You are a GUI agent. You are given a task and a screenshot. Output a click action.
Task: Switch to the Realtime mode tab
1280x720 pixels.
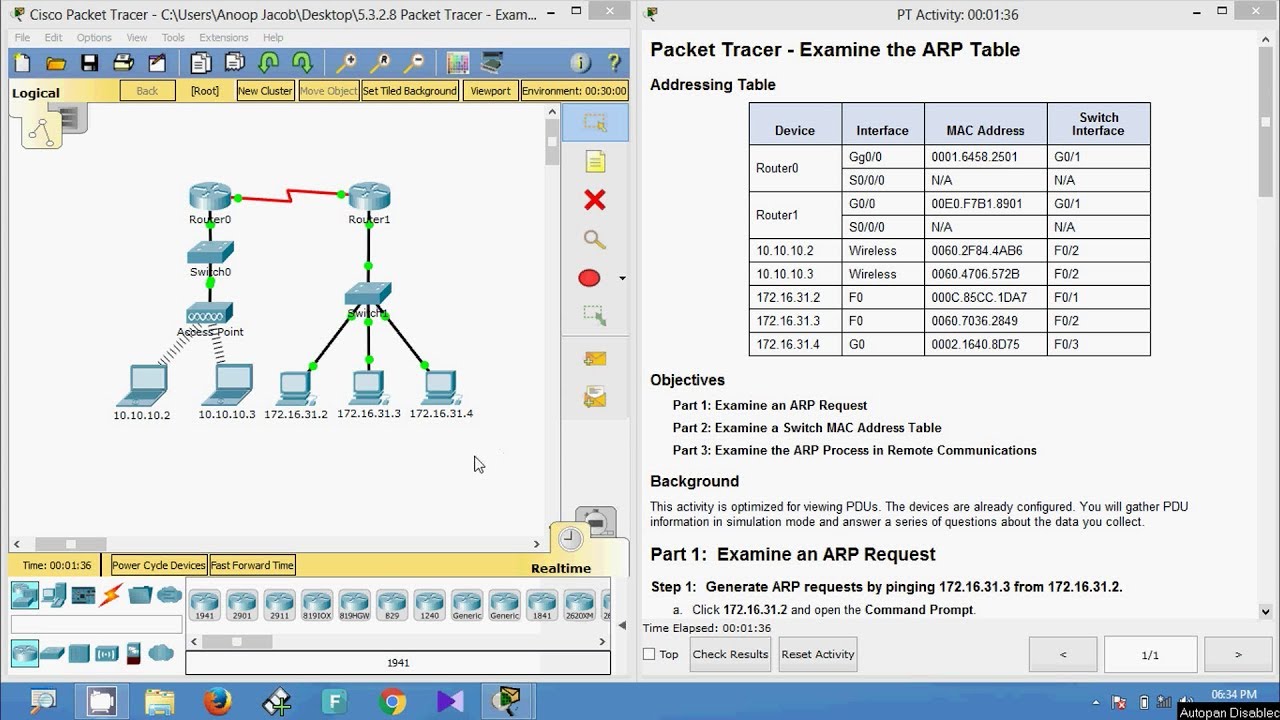pos(561,568)
